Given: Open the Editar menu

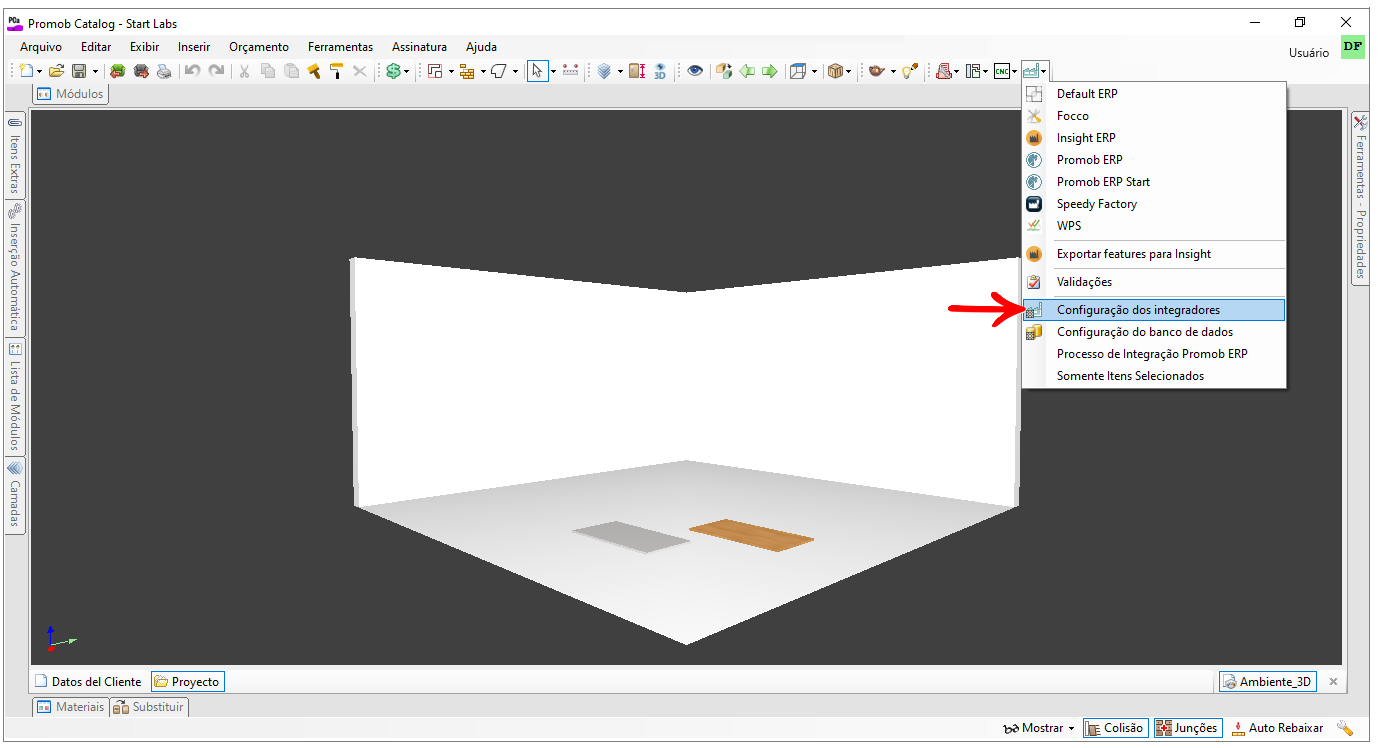Looking at the screenshot, I should point(96,47).
